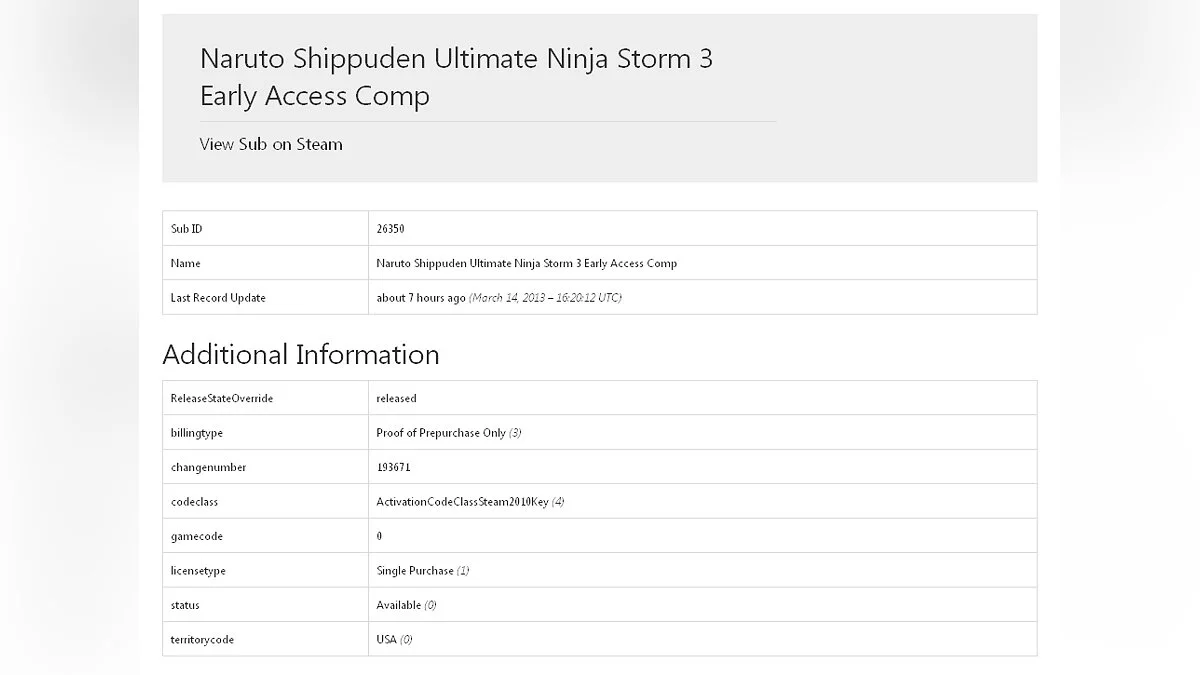Image resolution: width=1200 pixels, height=675 pixels.
Task: Click the View Sub on Steam link
Action: coord(271,144)
